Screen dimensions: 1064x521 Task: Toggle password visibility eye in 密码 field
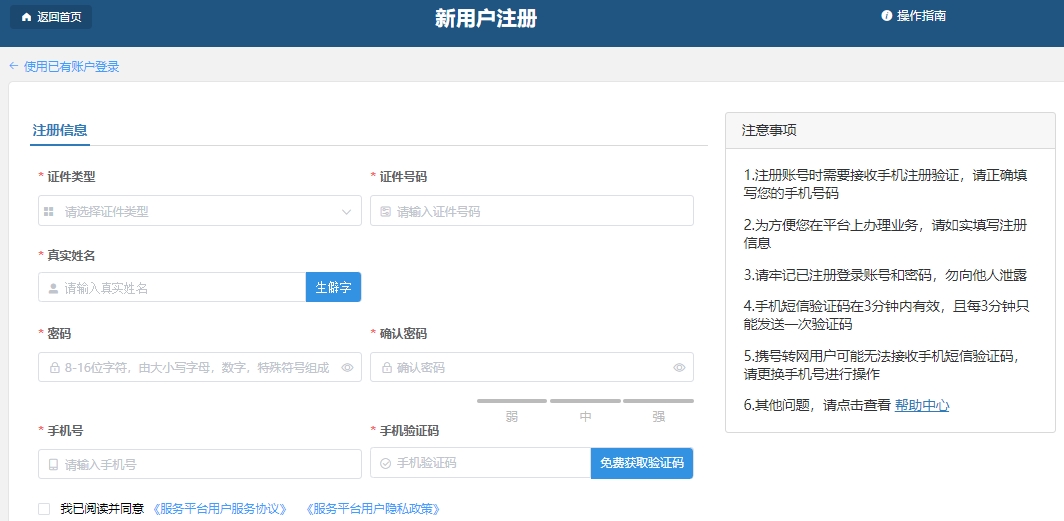pyautogui.click(x=347, y=368)
